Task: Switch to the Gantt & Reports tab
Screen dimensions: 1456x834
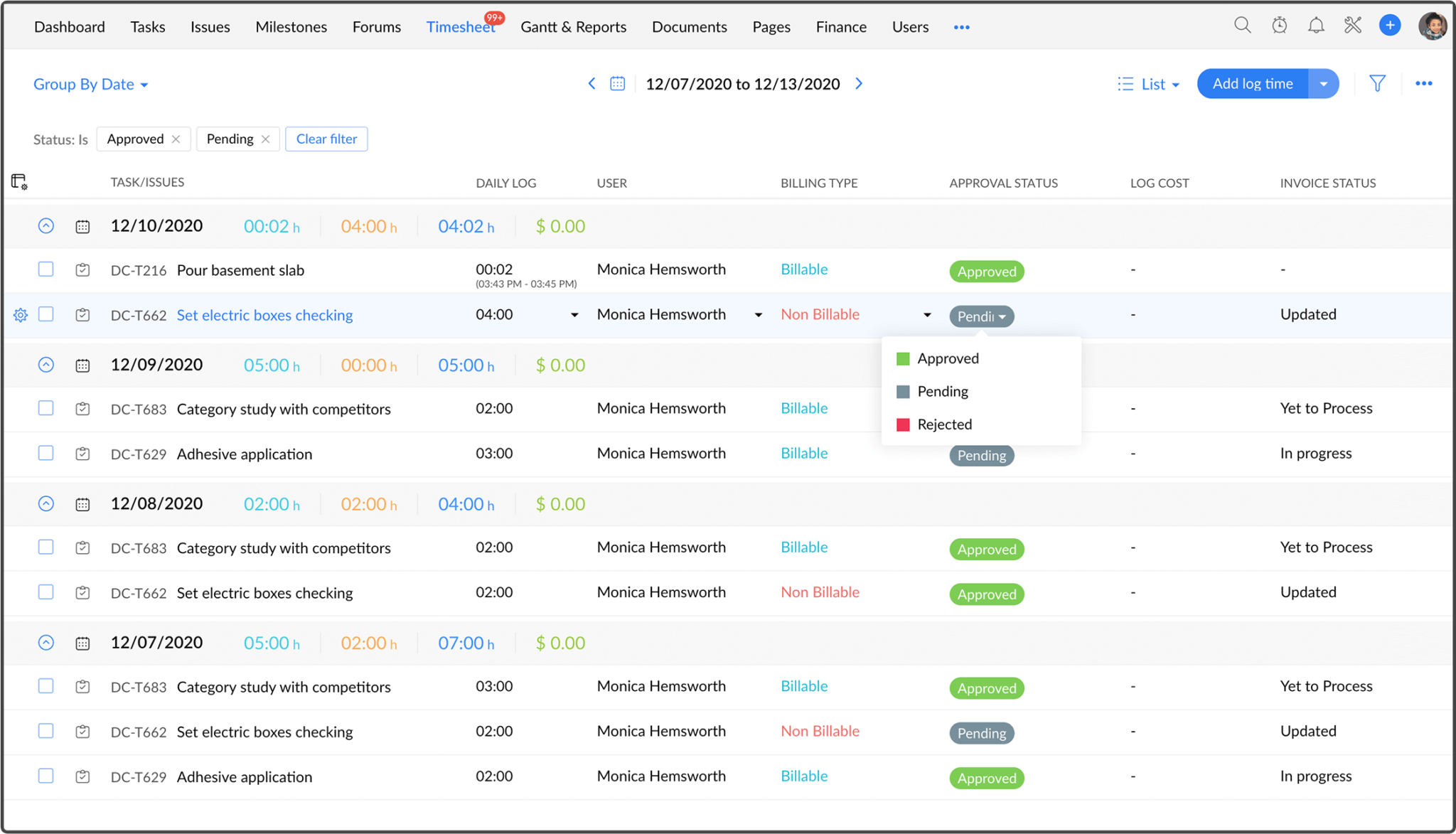Action: tap(573, 26)
